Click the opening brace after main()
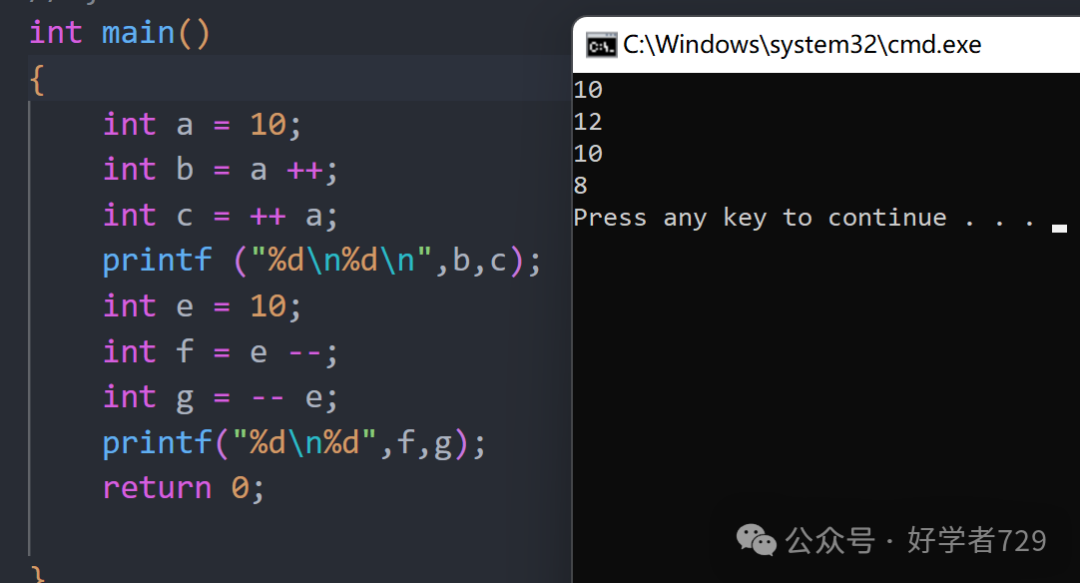 pyautogui.click(x=37, y=80)
